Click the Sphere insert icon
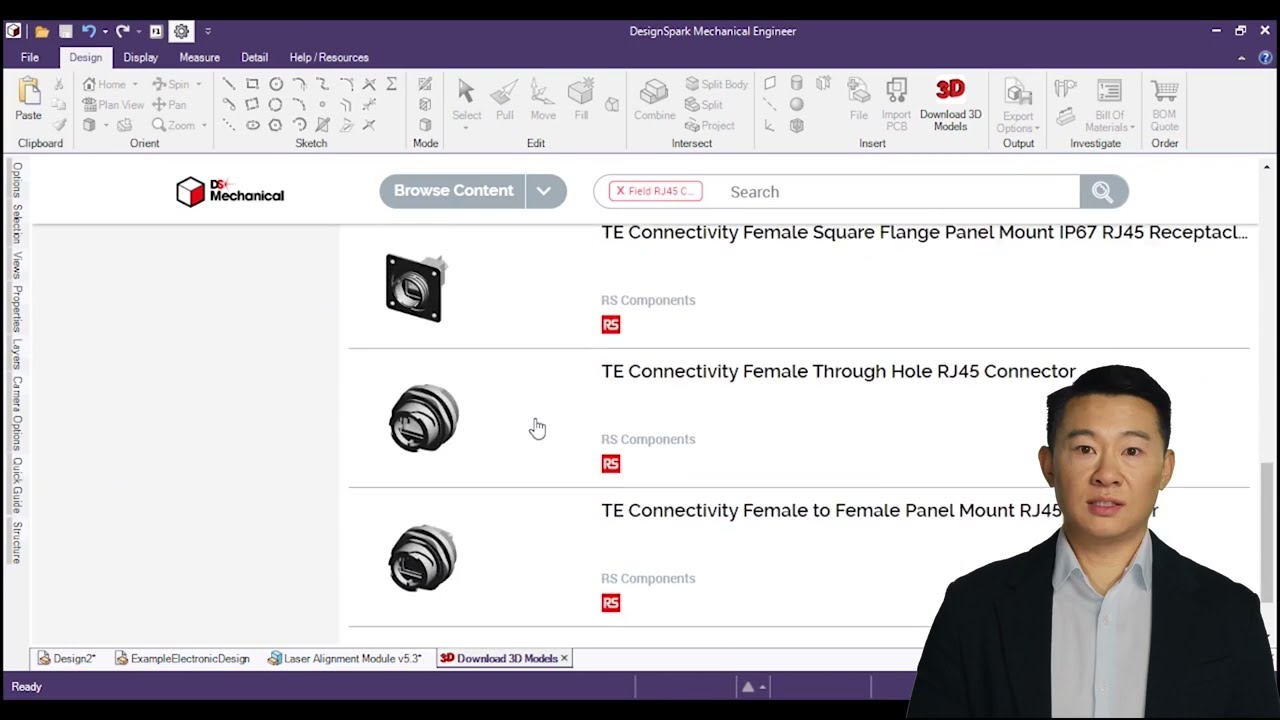Image resolution: width=1280 pixels, height=720 pixels. [x=797, y=104]
